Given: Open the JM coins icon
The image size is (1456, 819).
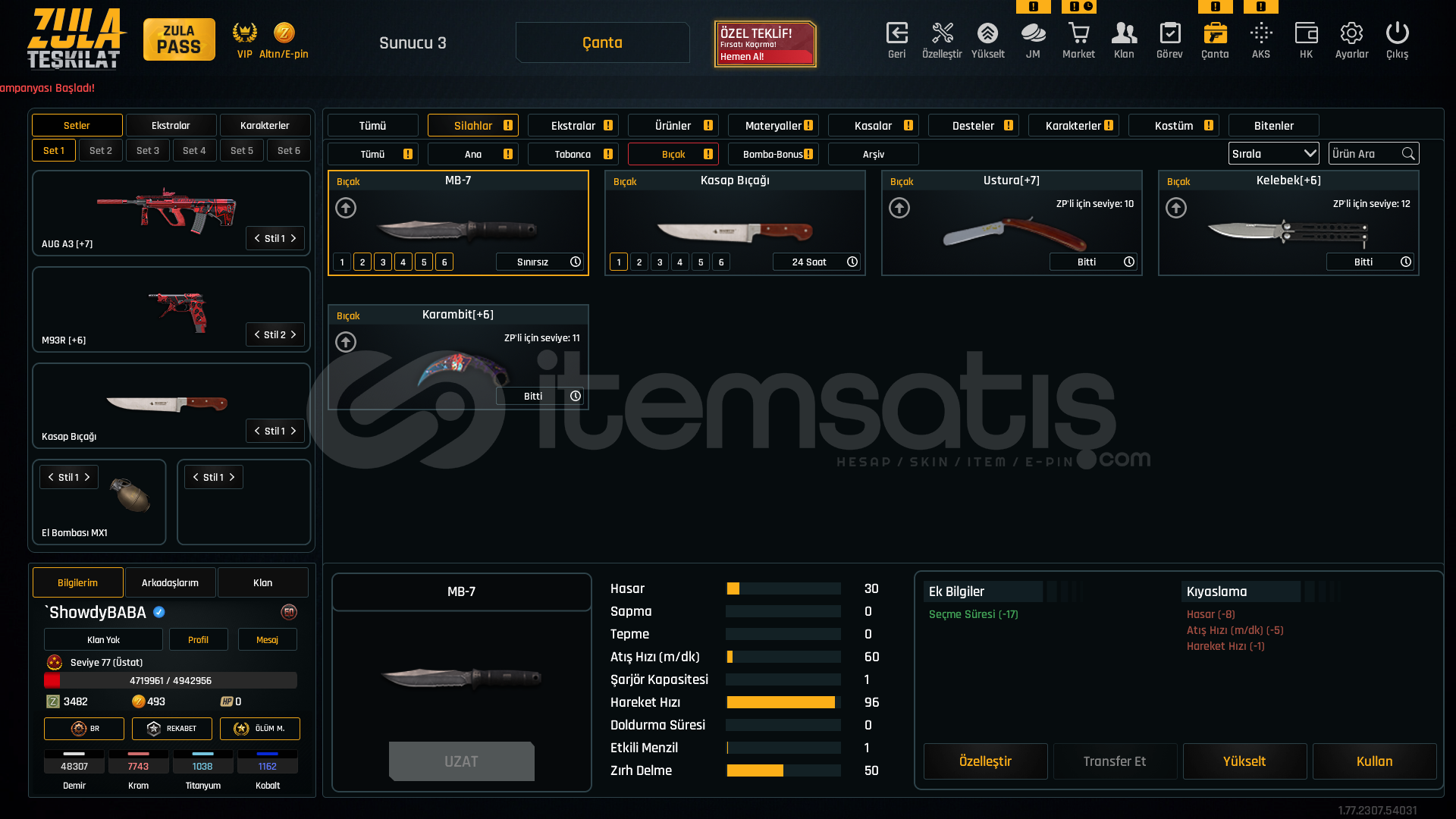Looking at the screenshot, I should coord(1033,33).
